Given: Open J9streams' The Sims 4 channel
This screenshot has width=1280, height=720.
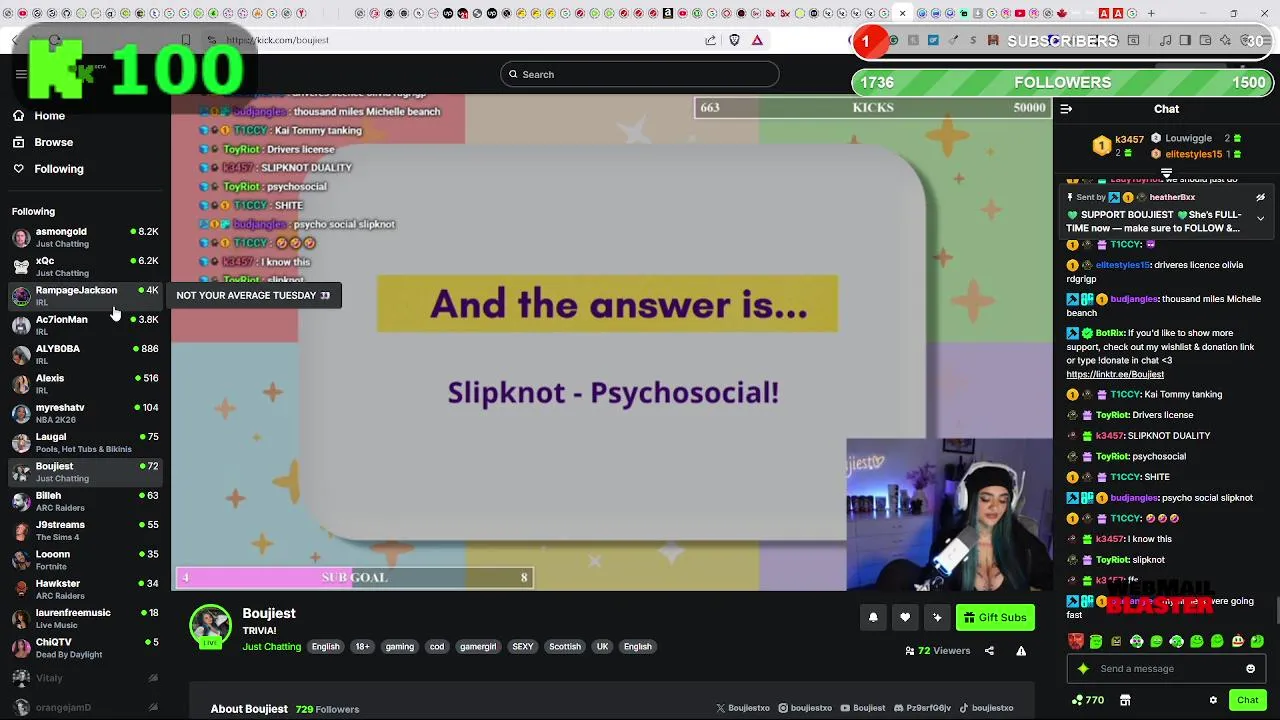Looking at the screenshot, I should [x=85, y=530].
